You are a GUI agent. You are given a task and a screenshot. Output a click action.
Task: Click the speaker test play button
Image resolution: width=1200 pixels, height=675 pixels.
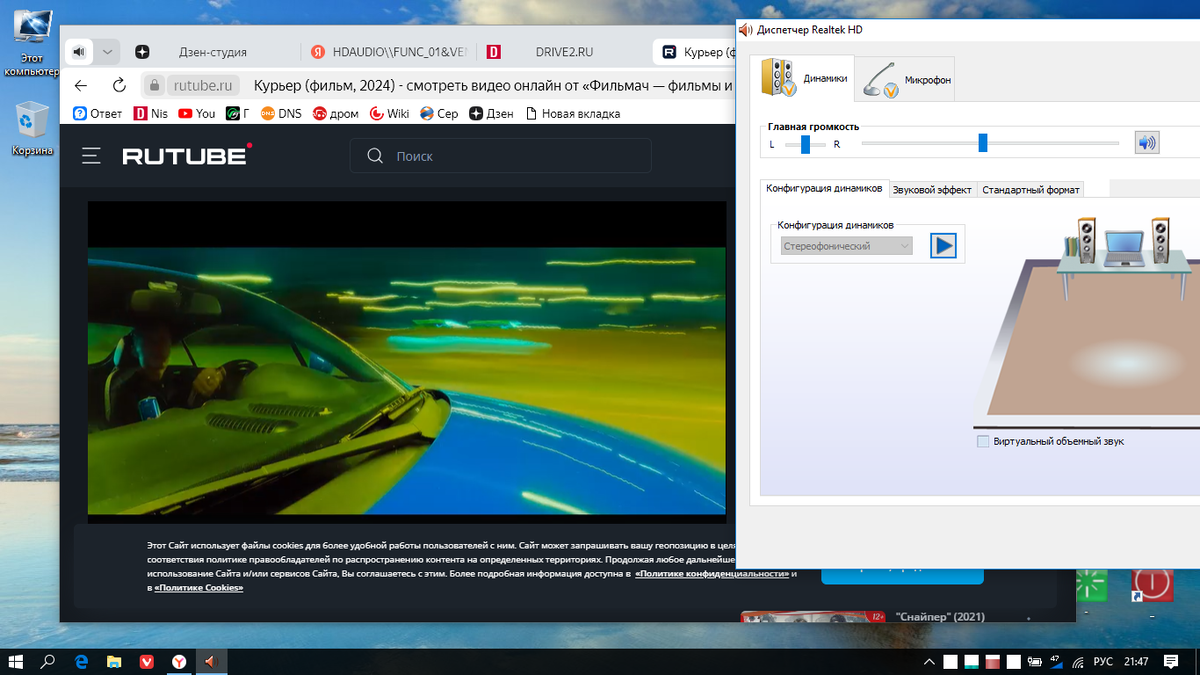(x=943, y=245)
